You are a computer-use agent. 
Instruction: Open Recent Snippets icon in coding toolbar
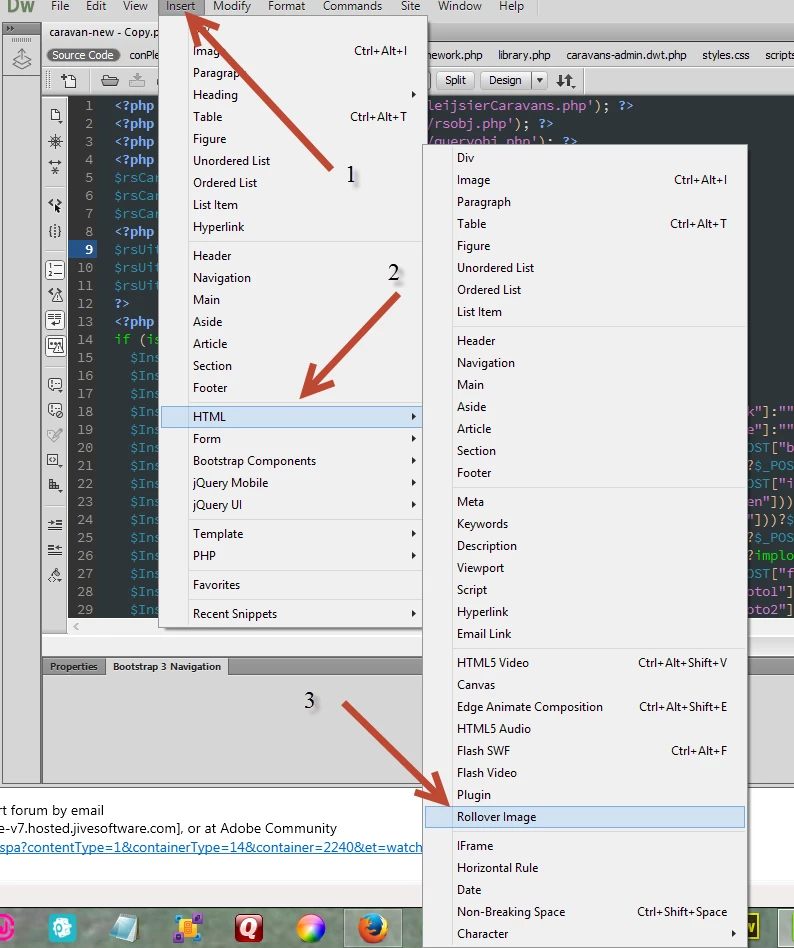[55, 460]
